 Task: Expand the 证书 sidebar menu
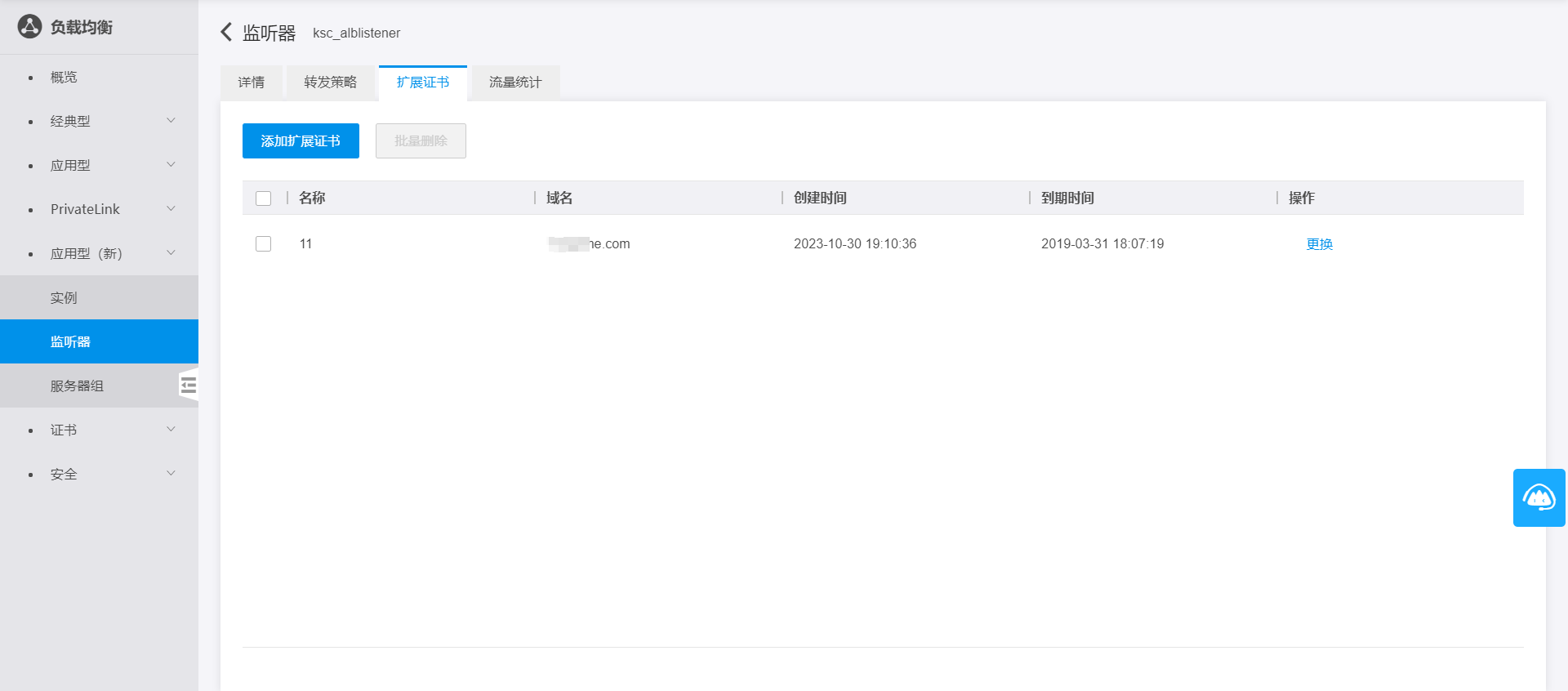(98, 430)
